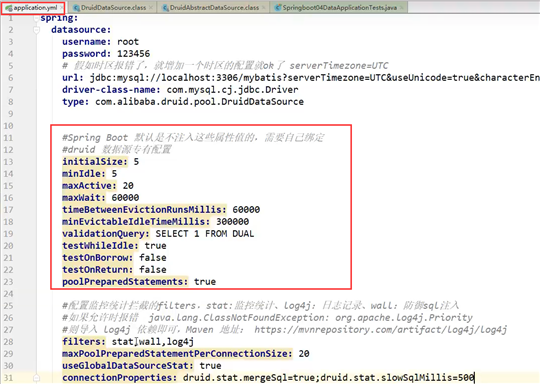Screen dimensions: 540x384
Task: Click the serverTimezone=UTC comment line
Action: [225, 66]
